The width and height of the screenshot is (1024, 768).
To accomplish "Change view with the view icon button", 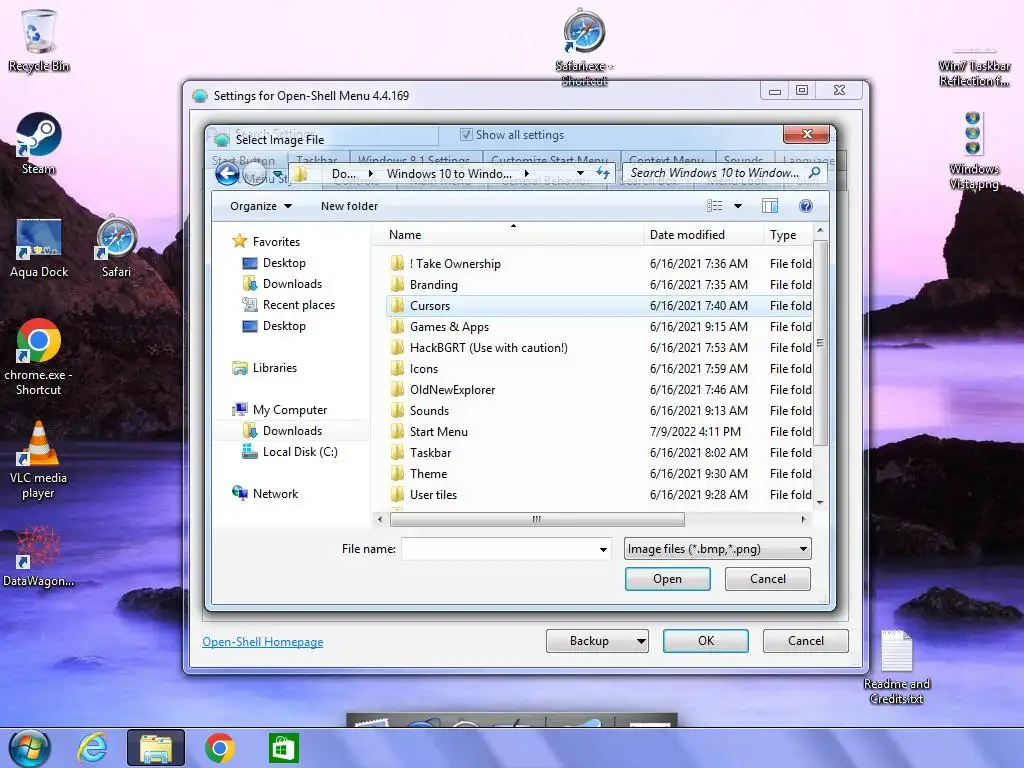I will coord(714,206).
